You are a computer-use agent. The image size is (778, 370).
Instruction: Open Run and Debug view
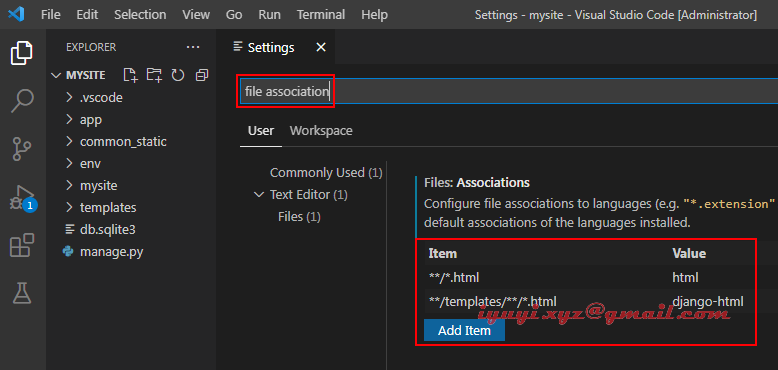click(22, 198)
